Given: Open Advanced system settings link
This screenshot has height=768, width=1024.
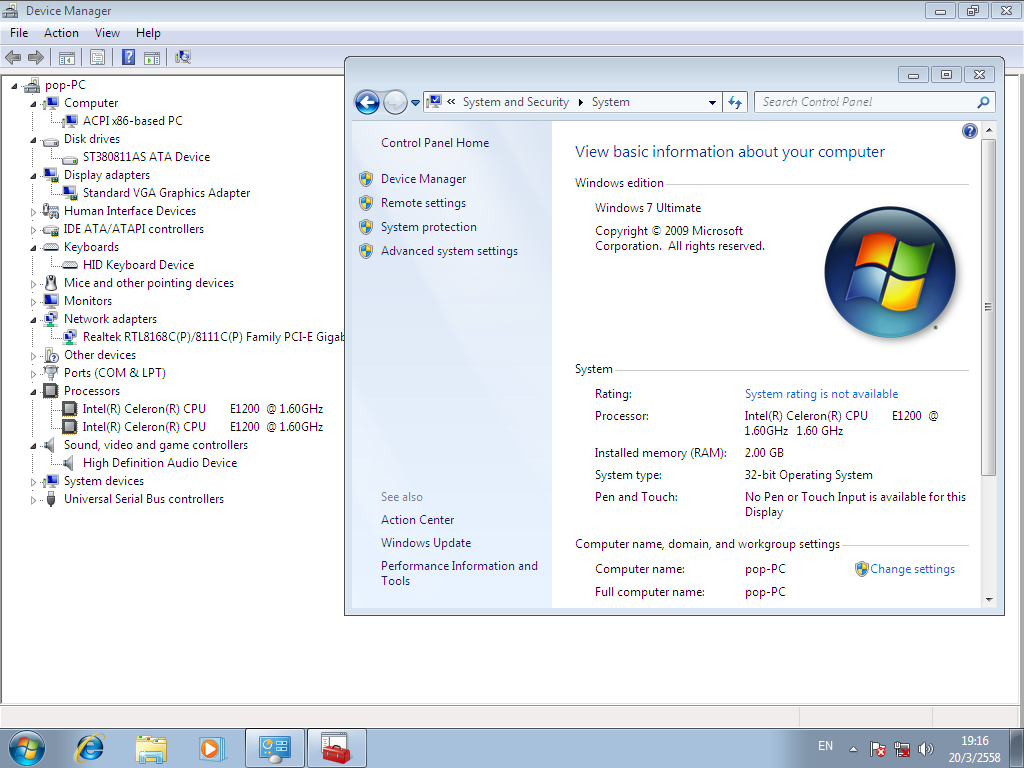Looking at the screenshot, I should [449, 251].
